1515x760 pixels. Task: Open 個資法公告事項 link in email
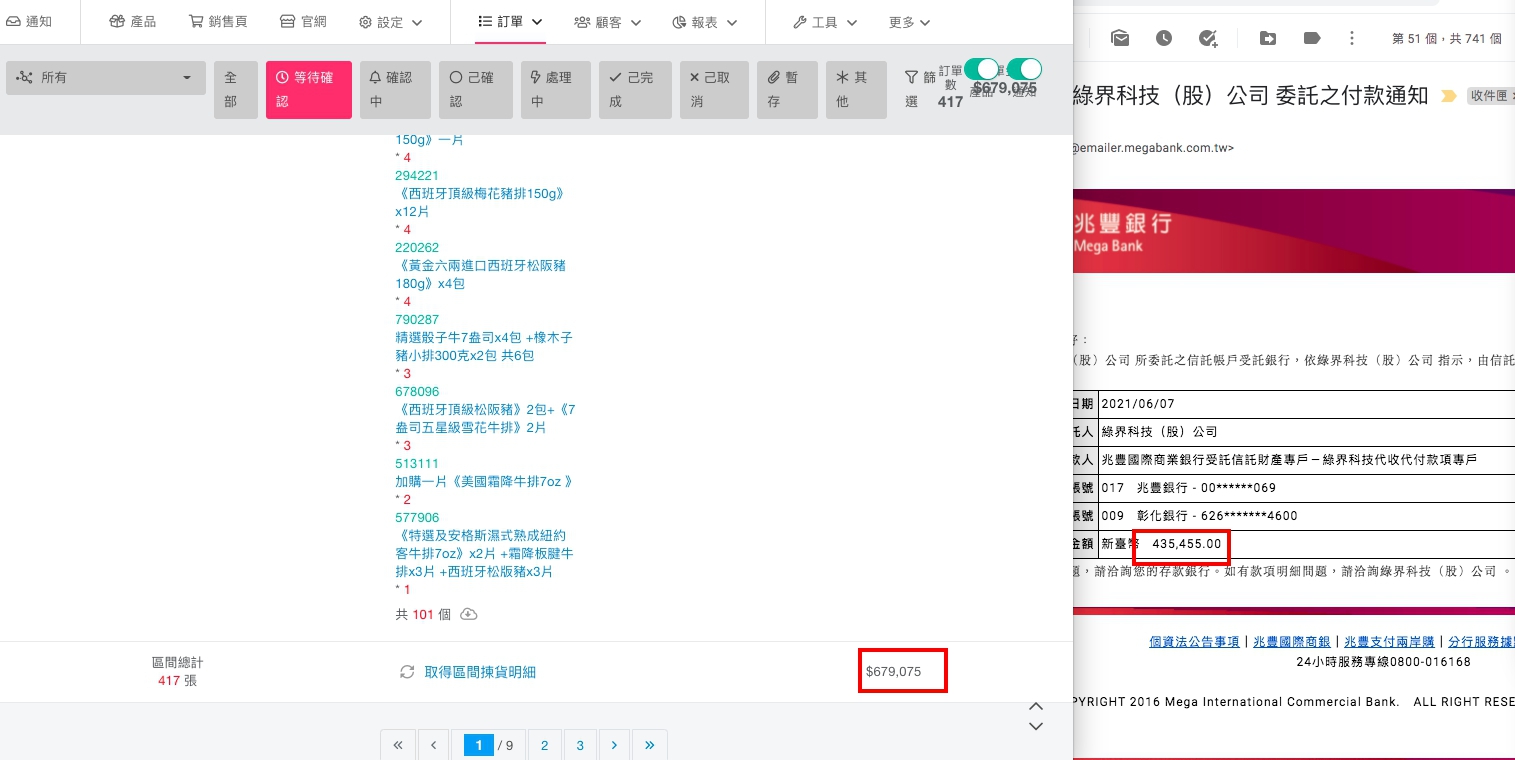tap(1194, 642)
